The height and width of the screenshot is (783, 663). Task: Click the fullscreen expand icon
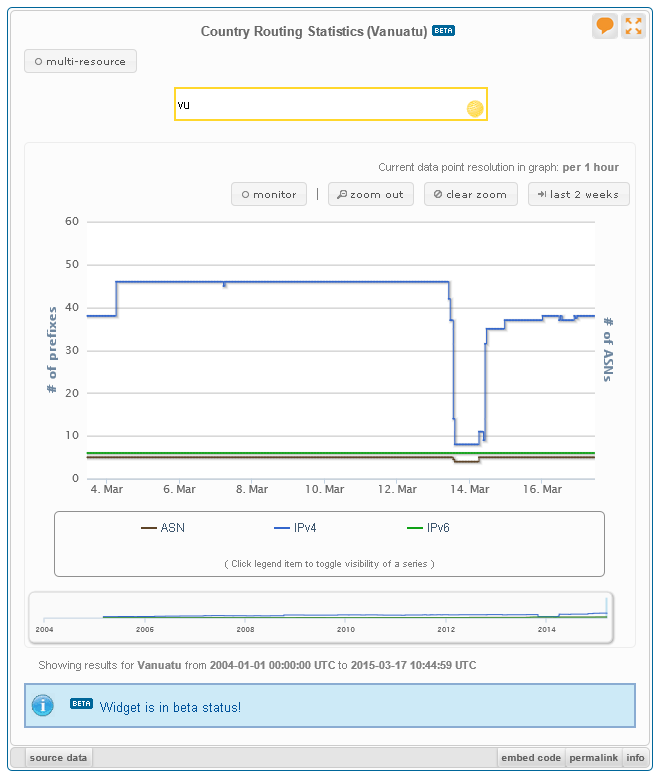coord(633,27)
